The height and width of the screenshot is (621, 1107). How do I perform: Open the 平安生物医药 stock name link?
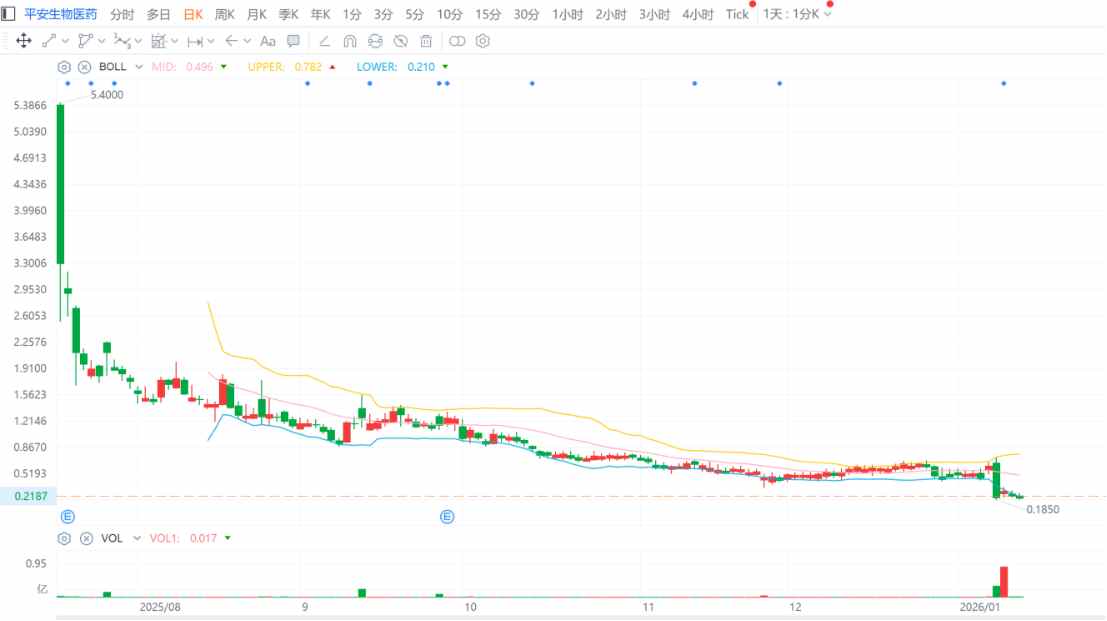[x=61, y=14]
